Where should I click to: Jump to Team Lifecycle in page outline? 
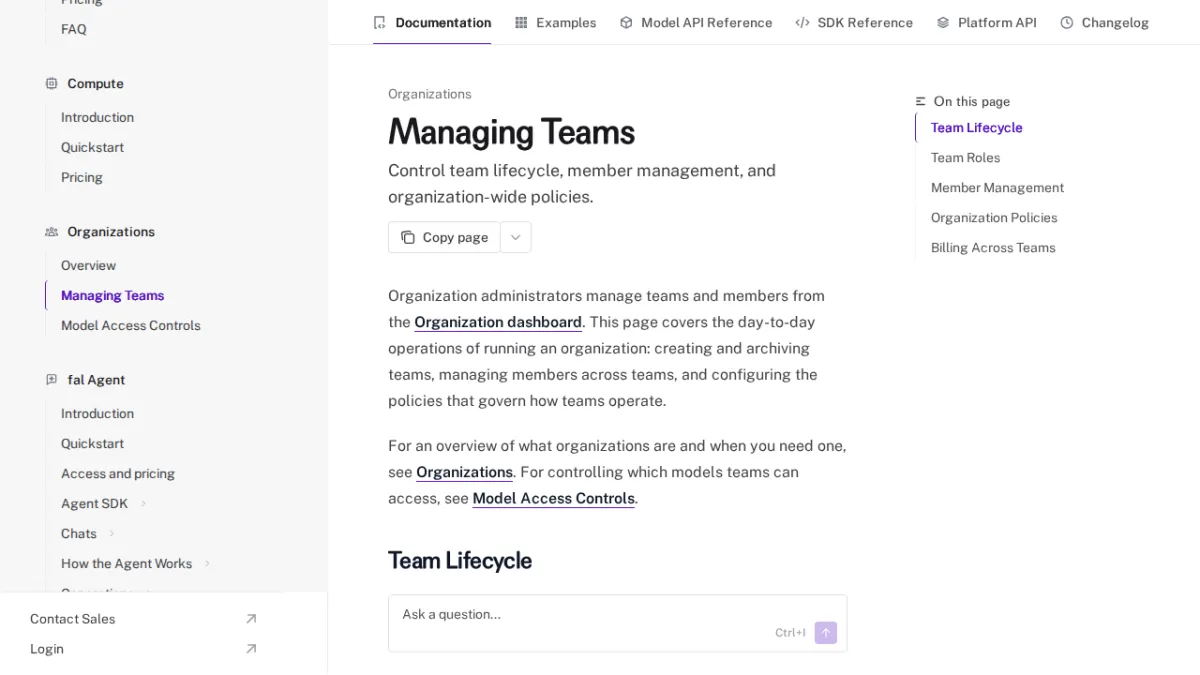coord(976,128)
